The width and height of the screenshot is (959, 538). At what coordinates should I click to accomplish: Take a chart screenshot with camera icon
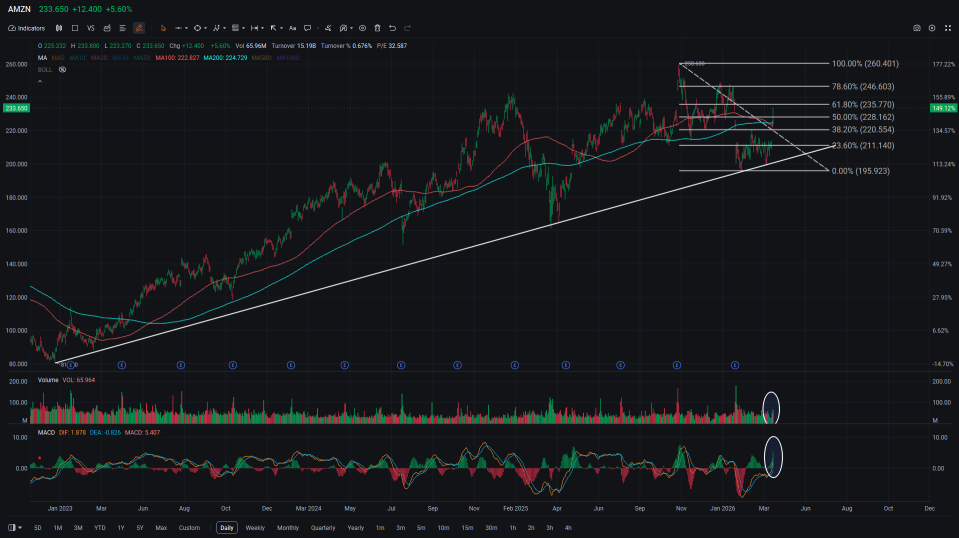[x=916, y=28]
